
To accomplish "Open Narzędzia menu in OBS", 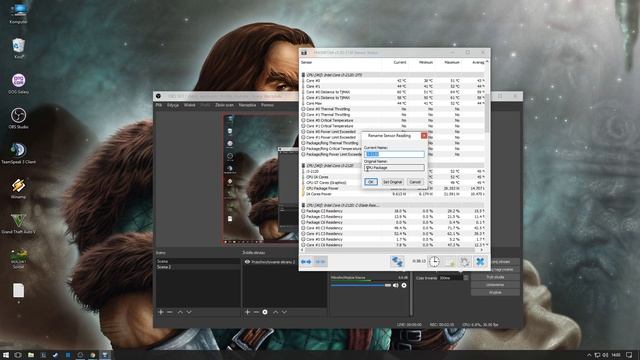I will click(247, 105).
